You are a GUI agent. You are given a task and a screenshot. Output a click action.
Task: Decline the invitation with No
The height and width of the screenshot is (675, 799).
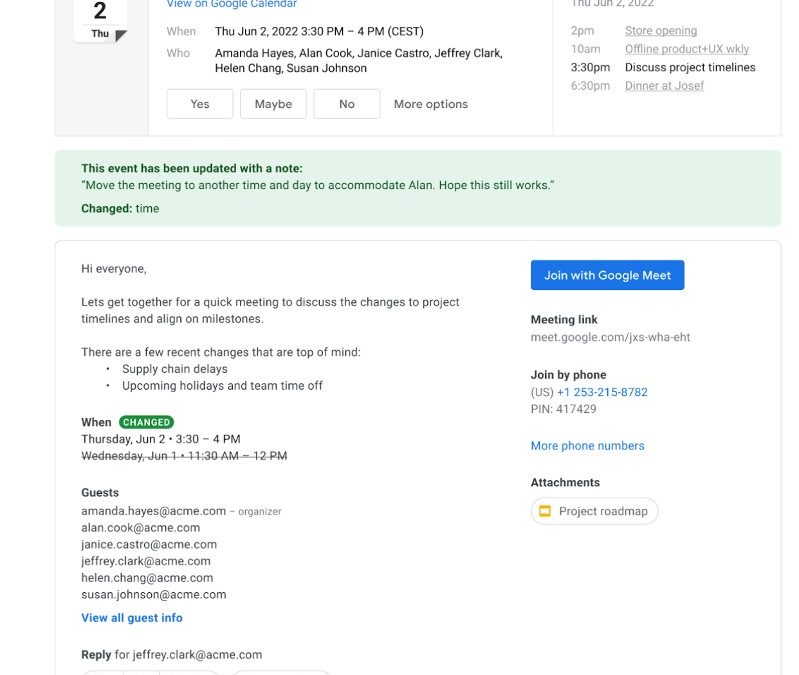click(x=346, y=104)
